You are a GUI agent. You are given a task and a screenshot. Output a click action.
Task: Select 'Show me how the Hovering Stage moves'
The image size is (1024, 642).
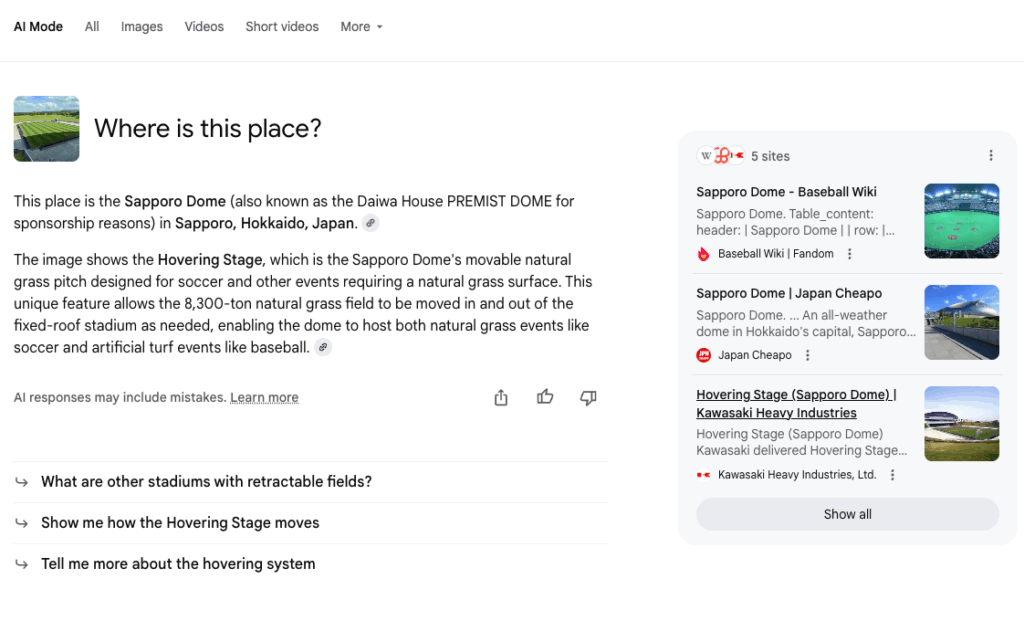(x=180, y=523)
